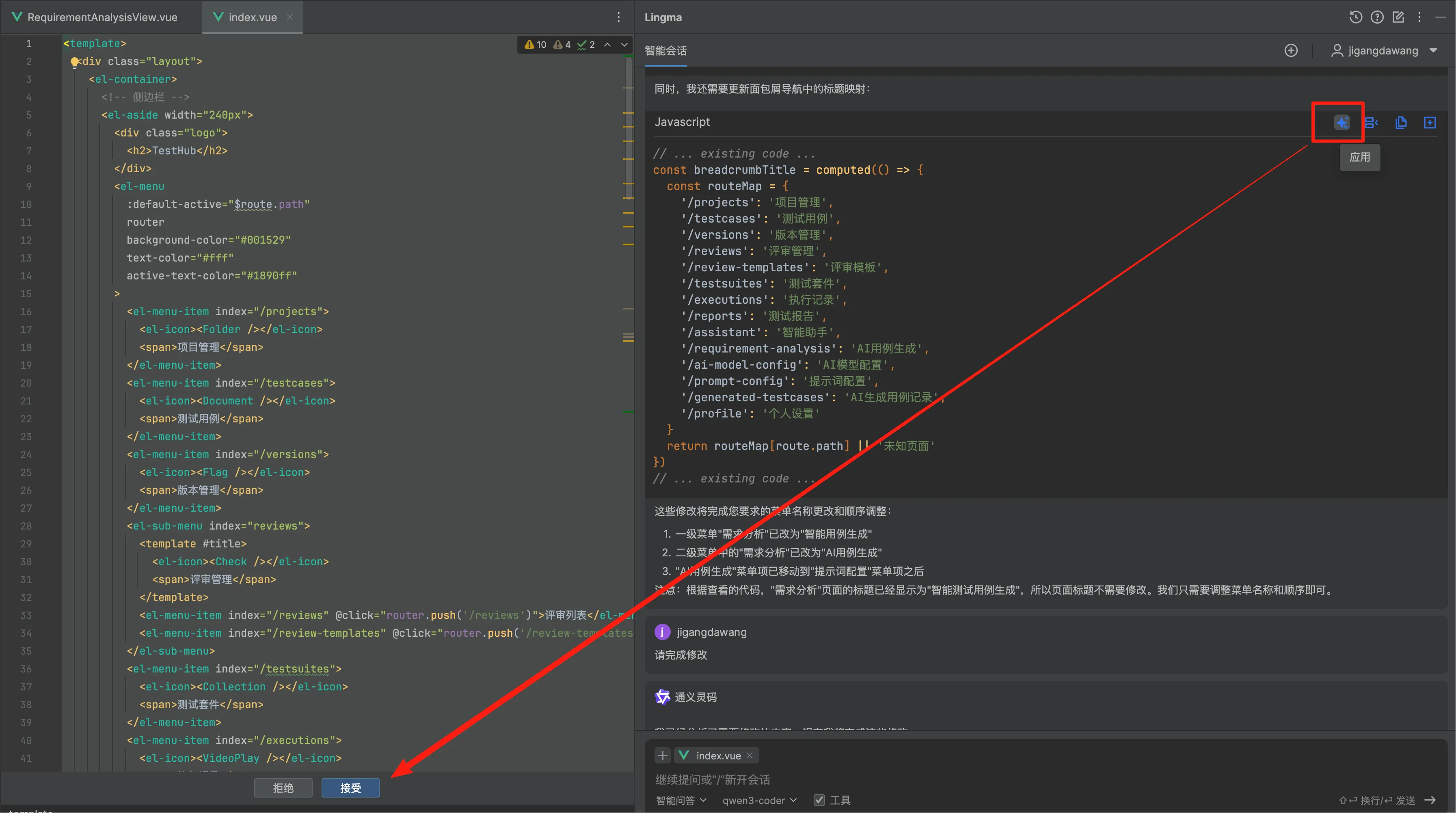Add context with the plus icon near index.vue
The image size is (1456, 813).
coord(663,755)
